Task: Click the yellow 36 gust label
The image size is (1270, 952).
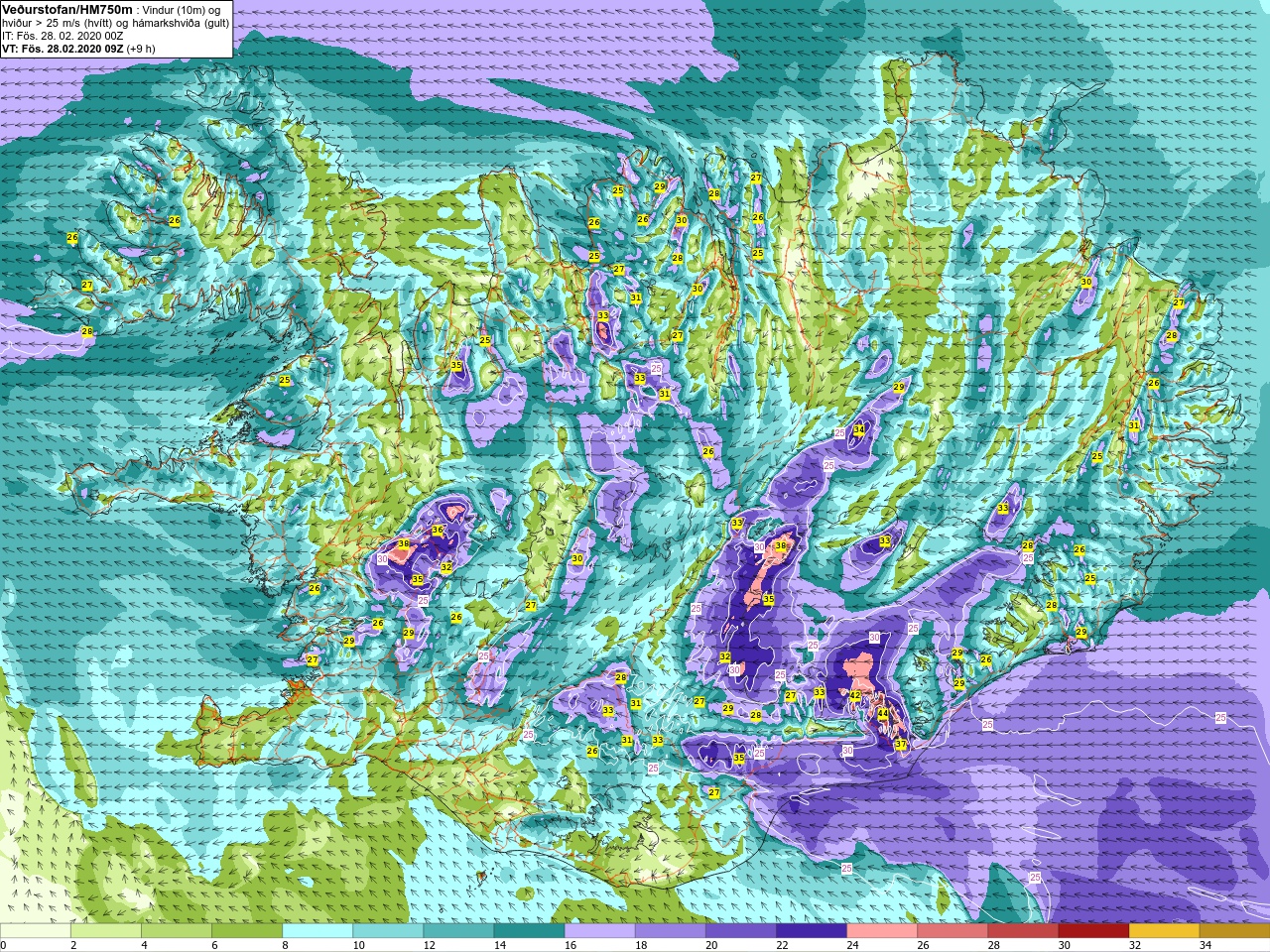Action: 438,531
